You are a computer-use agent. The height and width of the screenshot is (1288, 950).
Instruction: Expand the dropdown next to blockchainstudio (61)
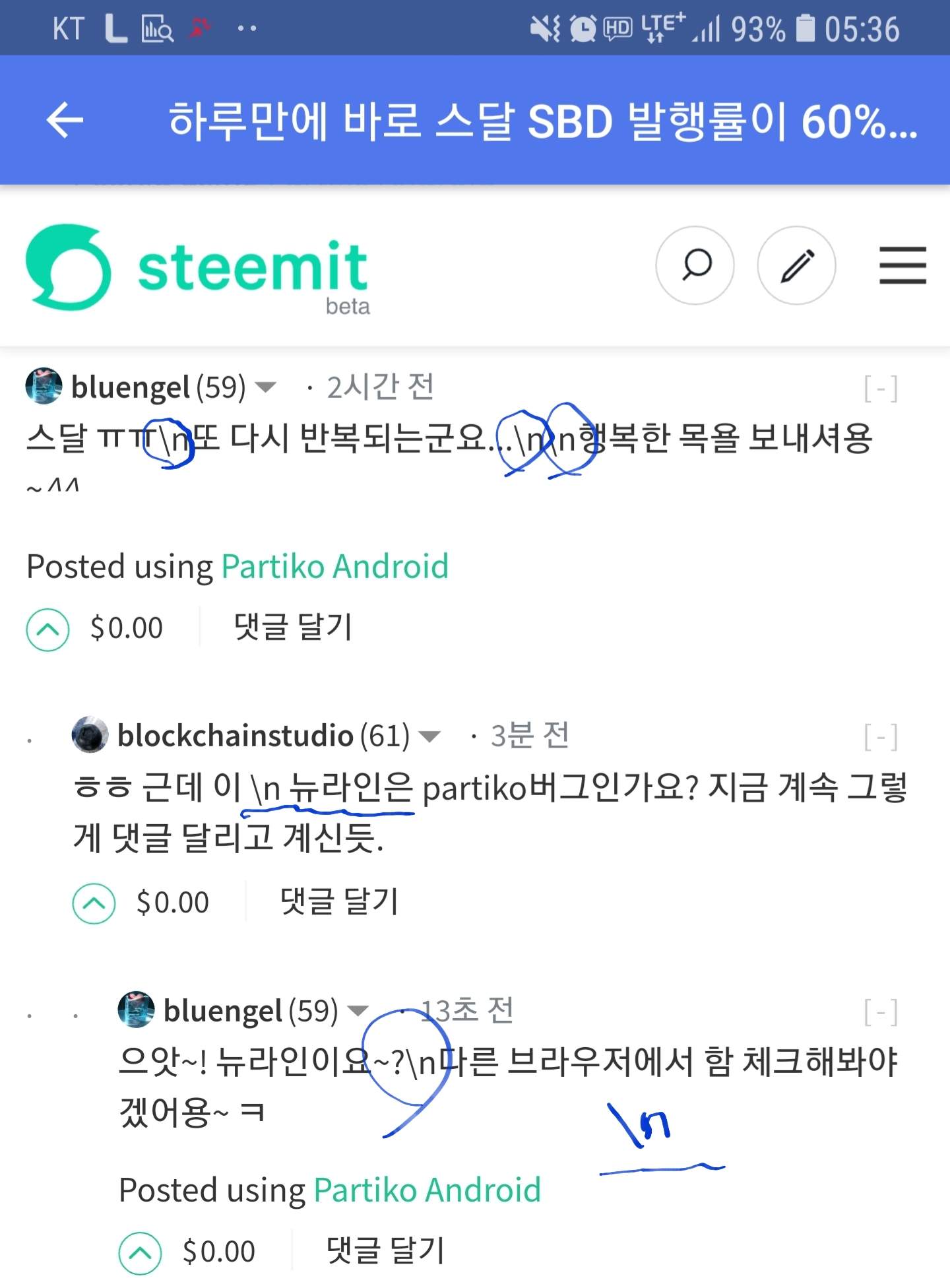pos(429,736)
